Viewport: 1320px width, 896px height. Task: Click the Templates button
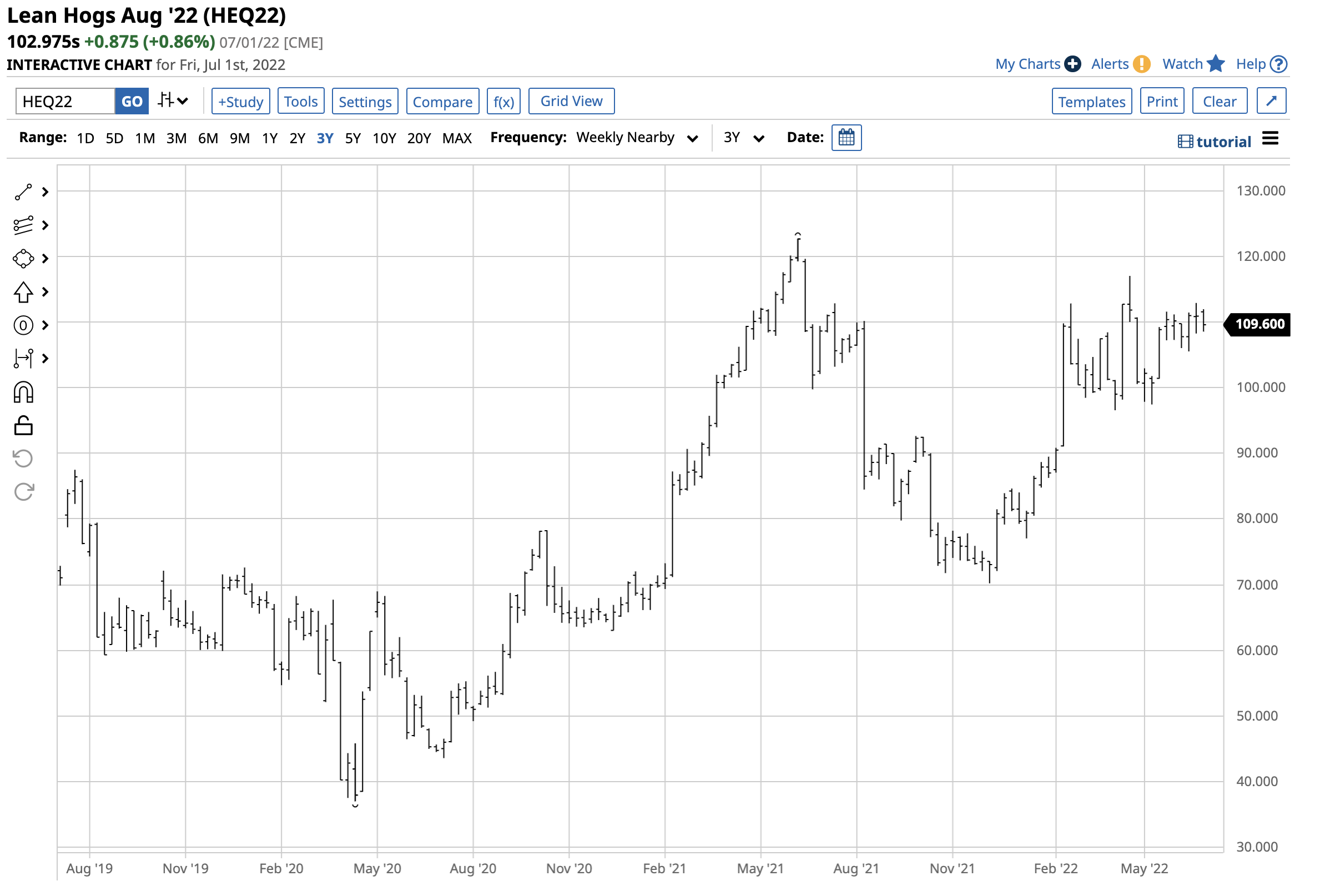(x=1091, y=102)
